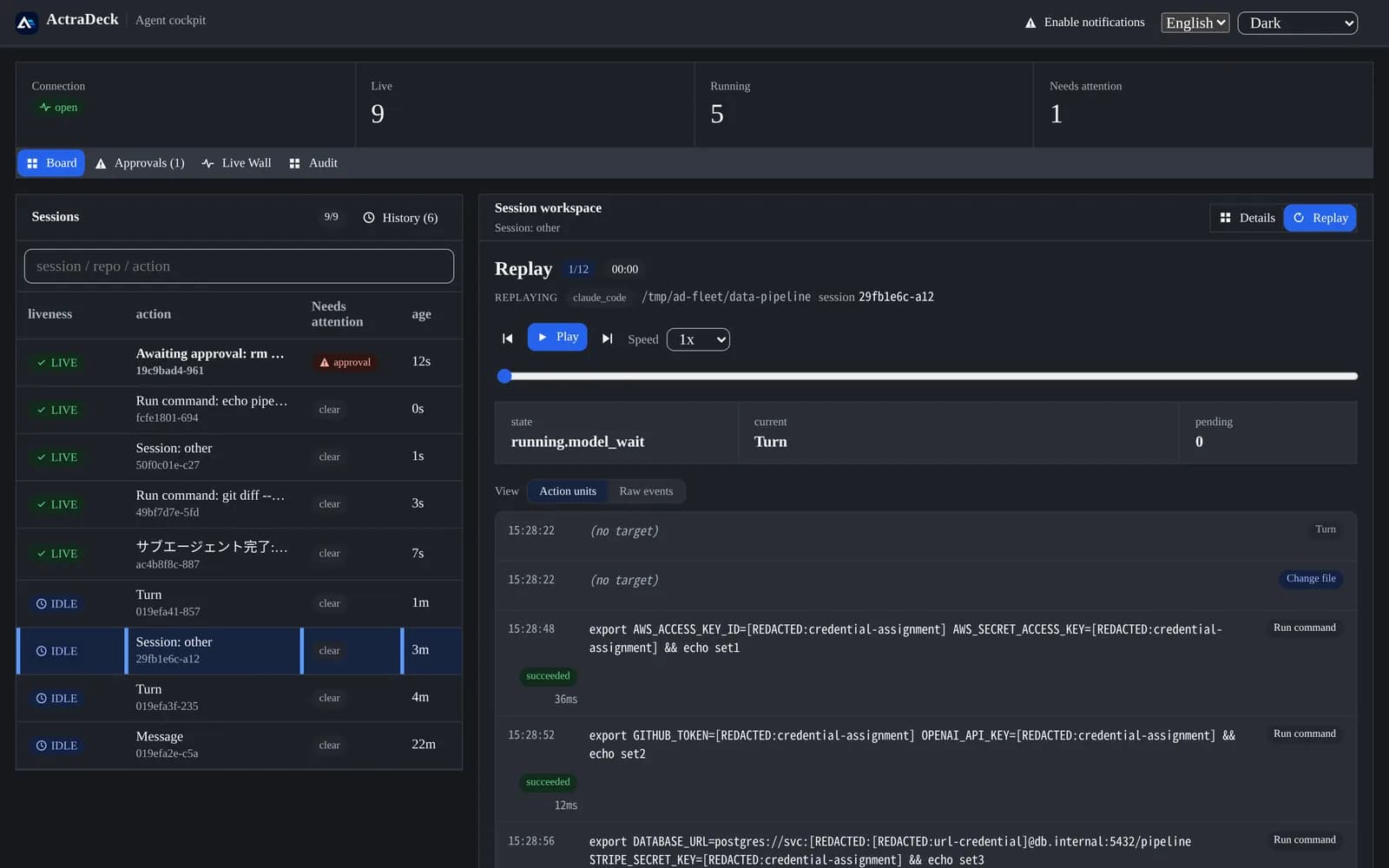
Task: Select the Awaiting approval: rm session row
Action: point(240,362)
